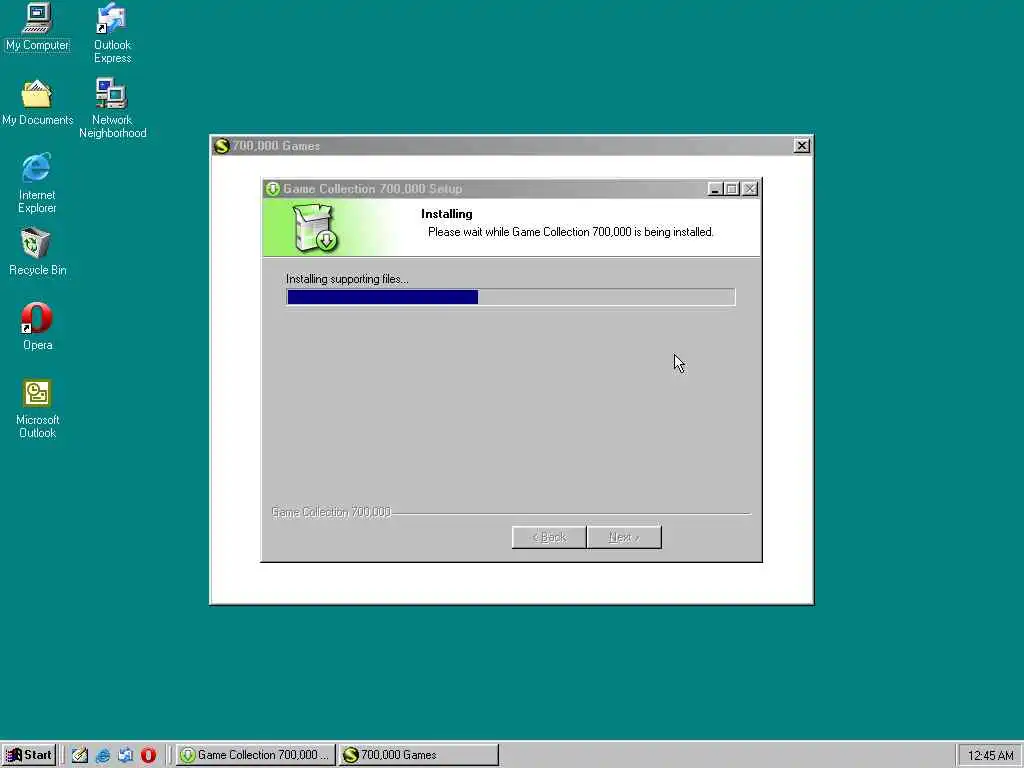
Task: Click the Setup window title bar icon
Action: (273, 189)
